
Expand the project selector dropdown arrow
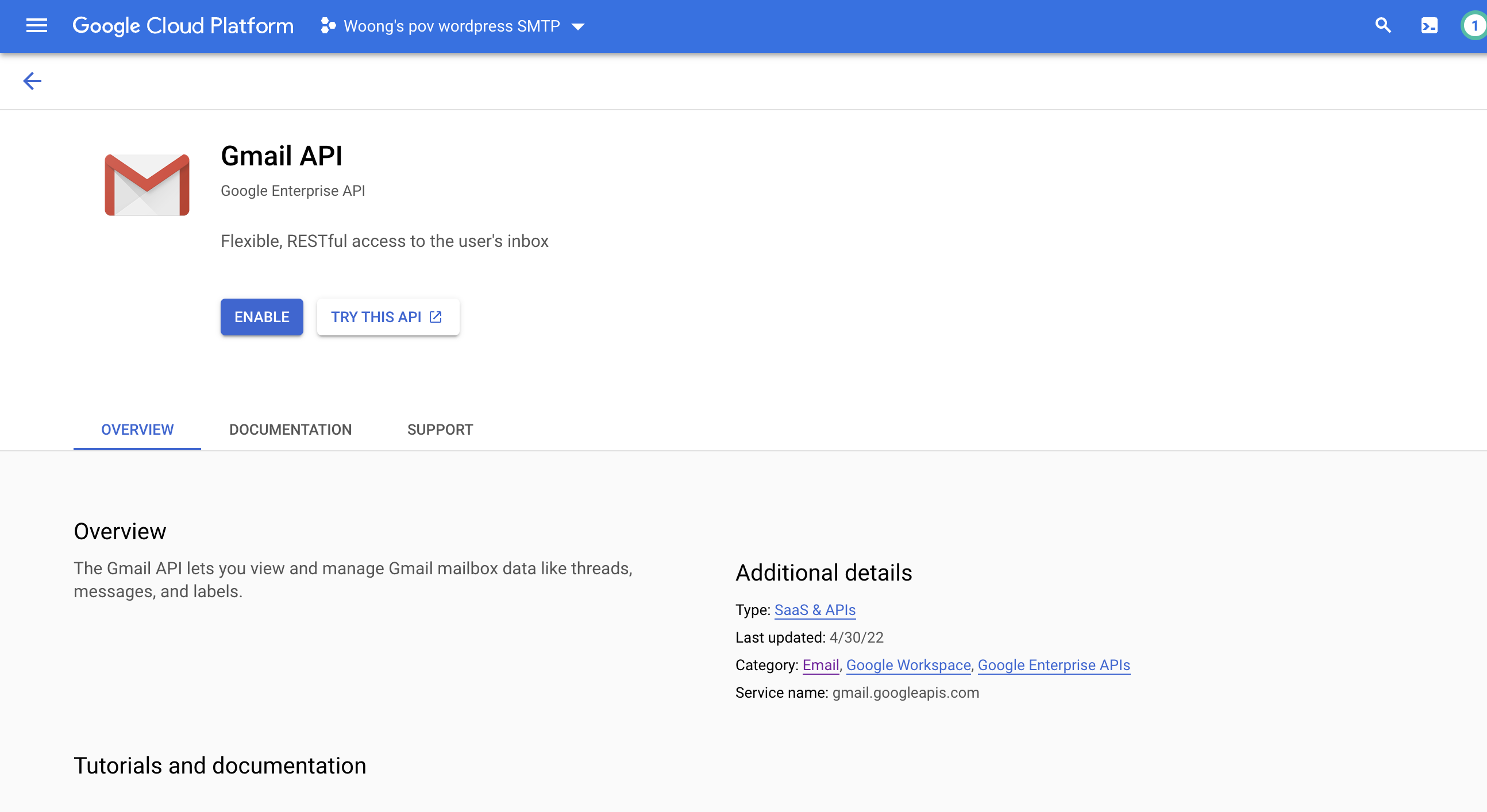(578, 26)
